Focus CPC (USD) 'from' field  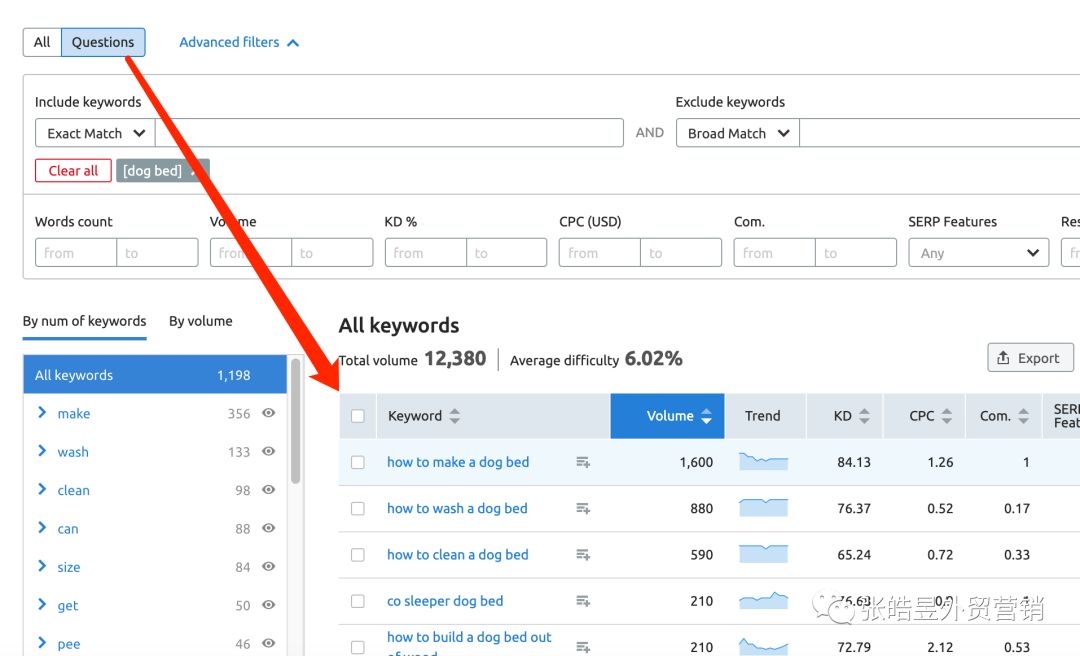600,253
